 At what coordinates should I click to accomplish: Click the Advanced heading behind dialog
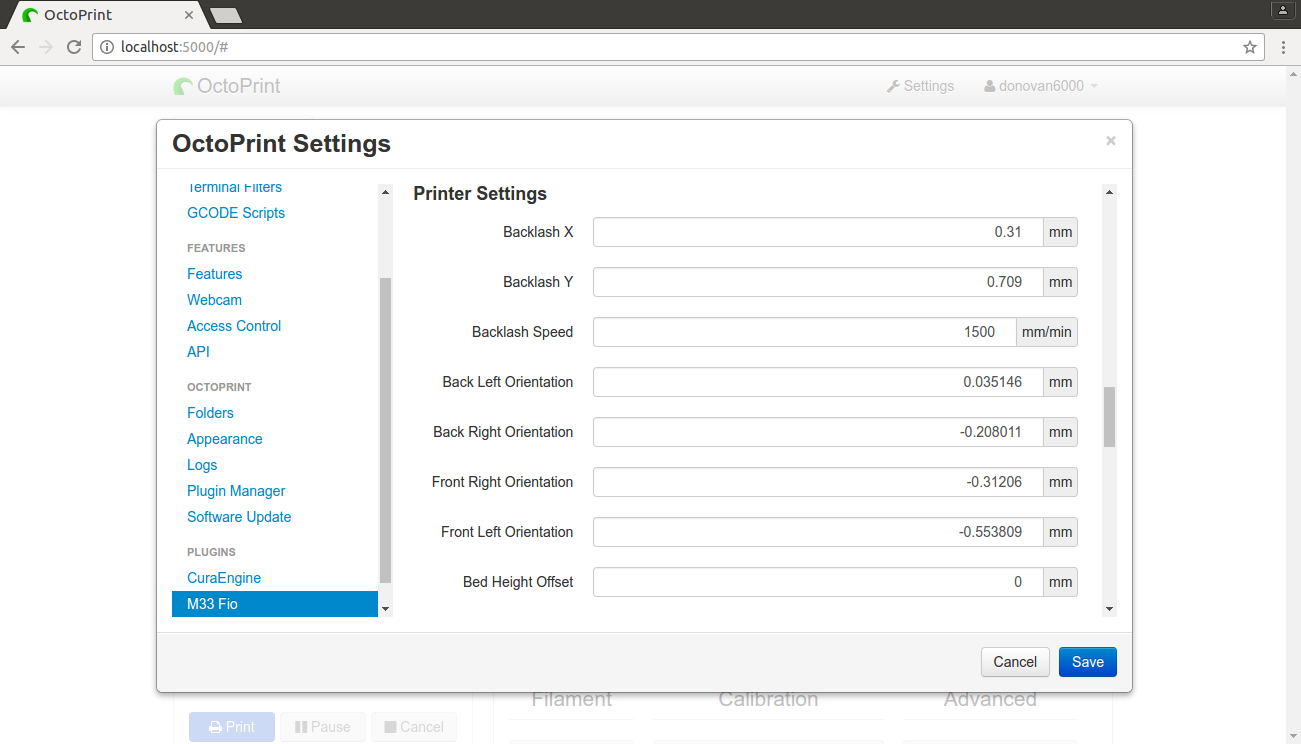(x=990, y=700)
